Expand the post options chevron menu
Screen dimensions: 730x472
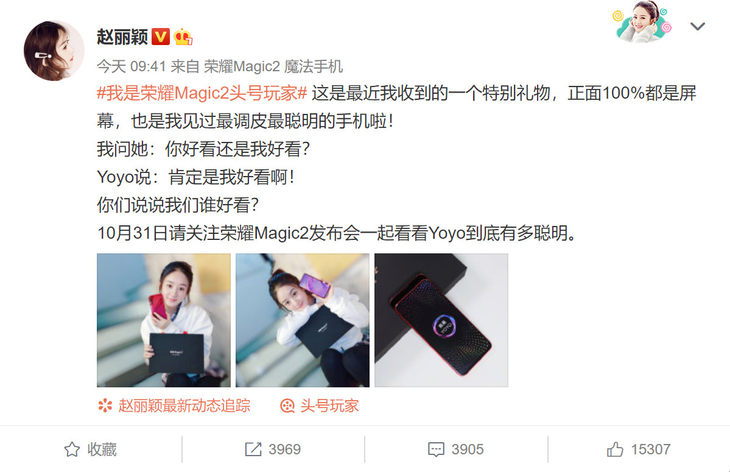click(x=697, y=26)
